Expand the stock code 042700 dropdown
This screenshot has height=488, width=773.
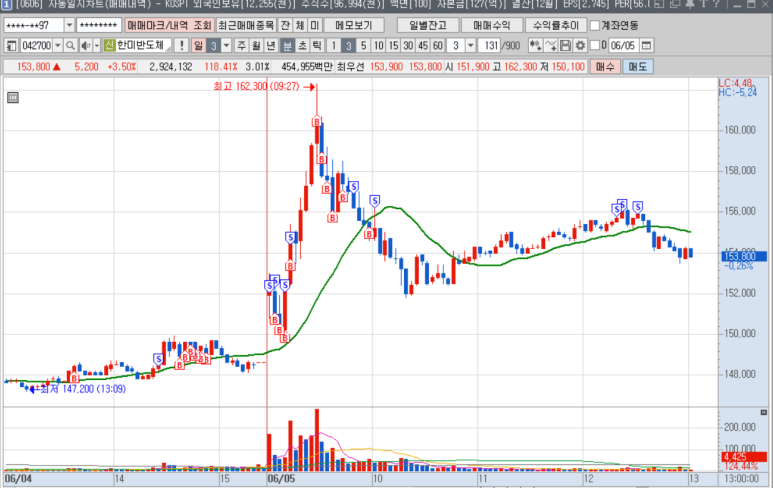point(56,46)
